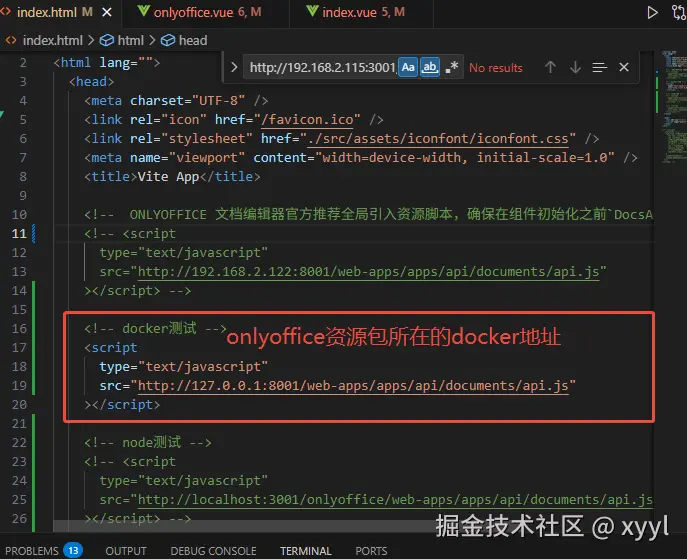Go to next match arrow
687x559 pixels.
point(575,67)
